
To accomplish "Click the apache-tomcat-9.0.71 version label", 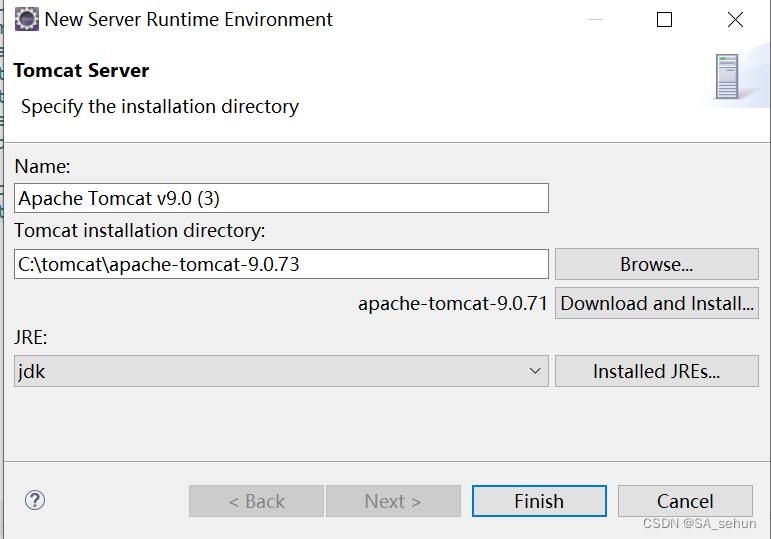I will tap(452, 303).
